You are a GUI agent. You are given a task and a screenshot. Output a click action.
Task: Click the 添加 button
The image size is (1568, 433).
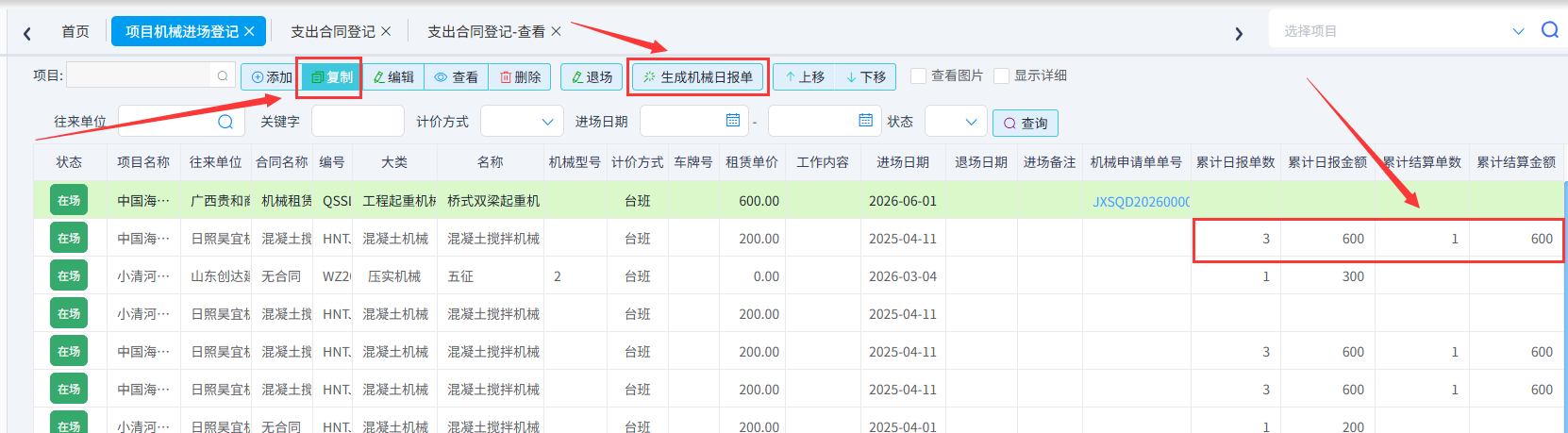pyautogui.click(x=271, y=77)
